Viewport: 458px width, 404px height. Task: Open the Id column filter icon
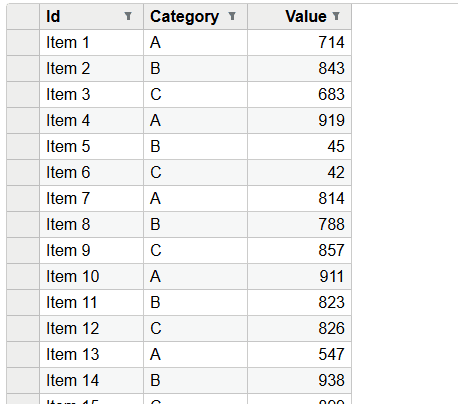coord(128,16)
